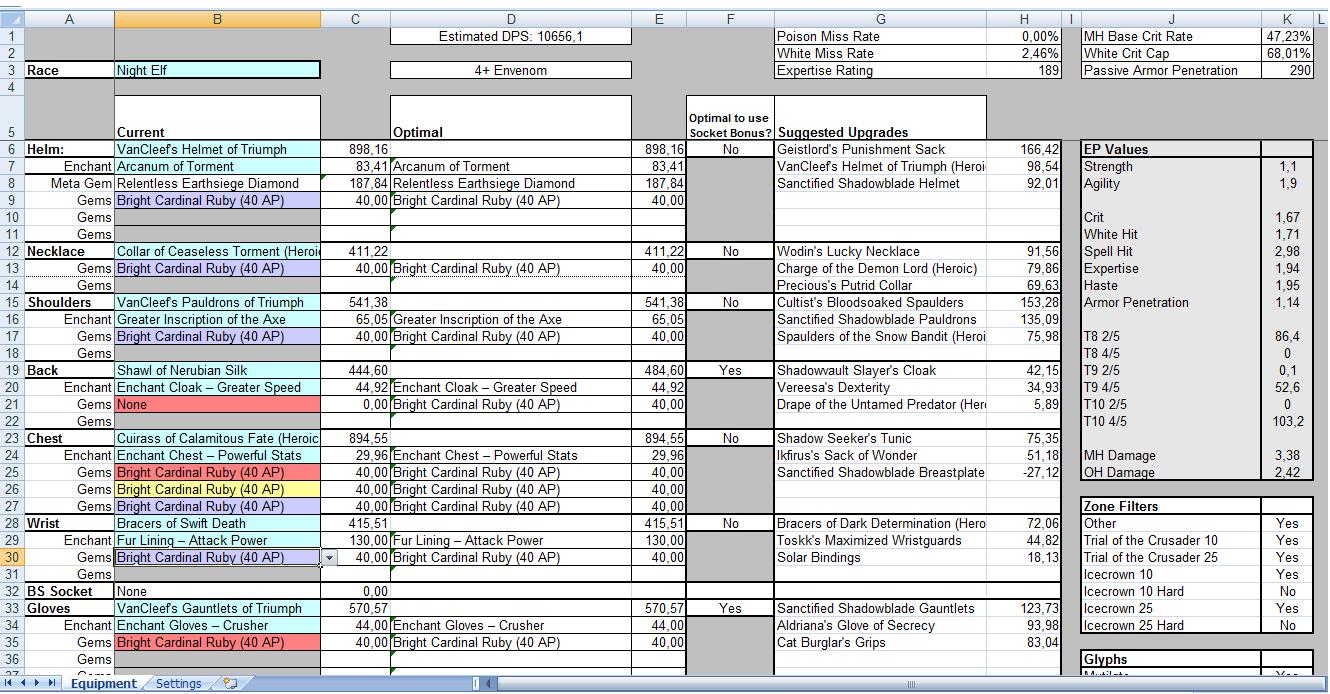1330x694 pixels.
Task: Click T10 4/5 value 103,2
Action: click(1288, 421)
